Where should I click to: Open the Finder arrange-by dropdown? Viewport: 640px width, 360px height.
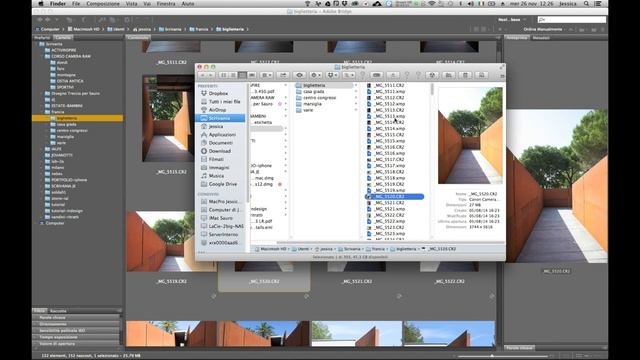tap(267, 75)
